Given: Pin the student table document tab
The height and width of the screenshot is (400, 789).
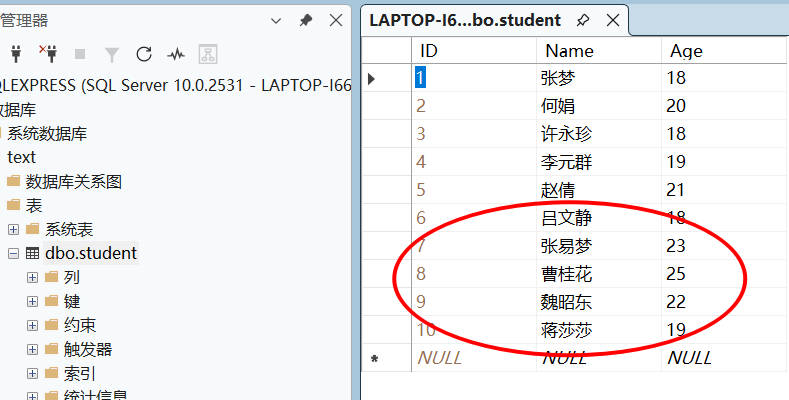Looking at the screenshot, I should click(x=583, y=20).
